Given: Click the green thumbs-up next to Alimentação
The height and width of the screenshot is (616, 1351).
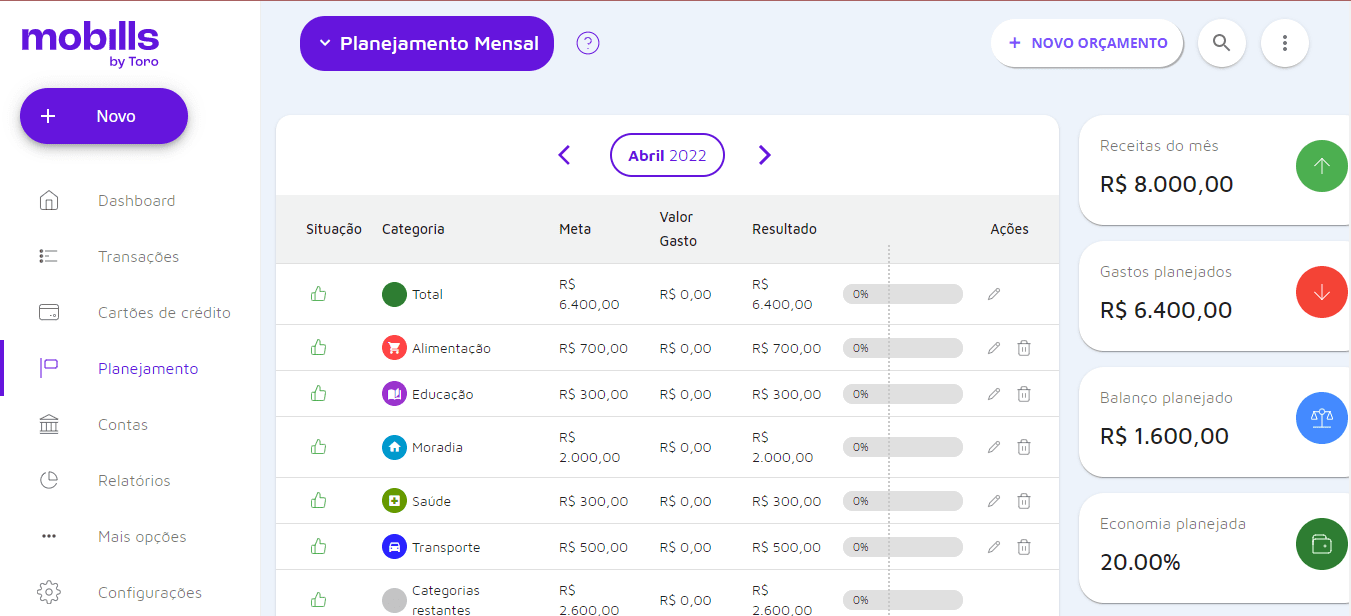Looking at the screenshot, I should coord(318,347).
